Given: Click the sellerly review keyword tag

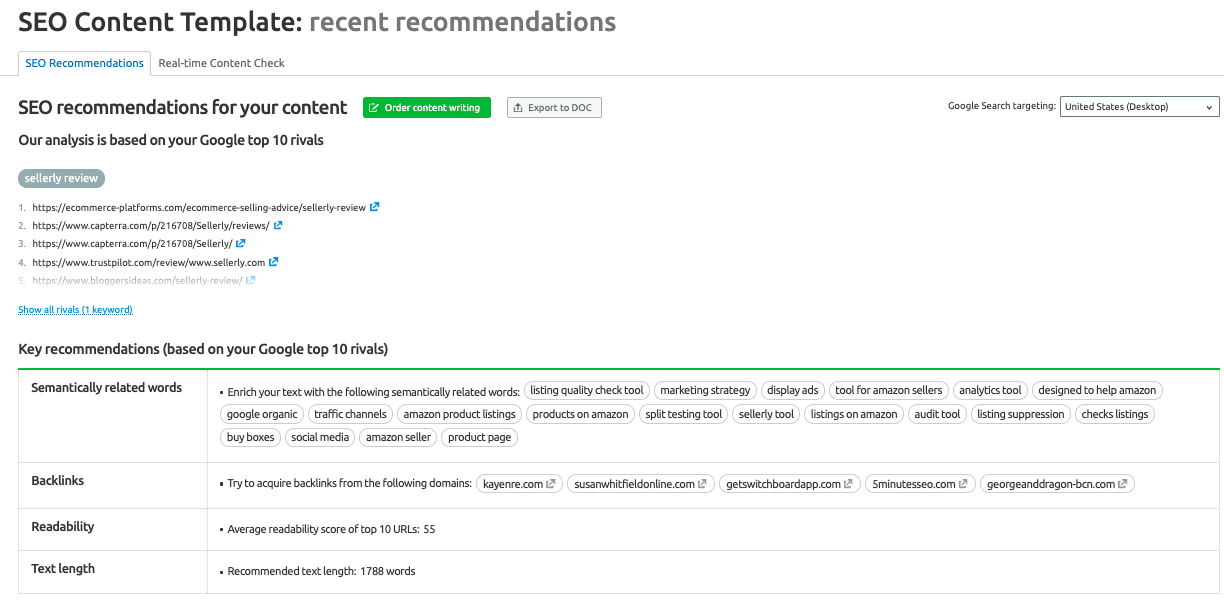Looking at the screenshot, I should 61,178.
